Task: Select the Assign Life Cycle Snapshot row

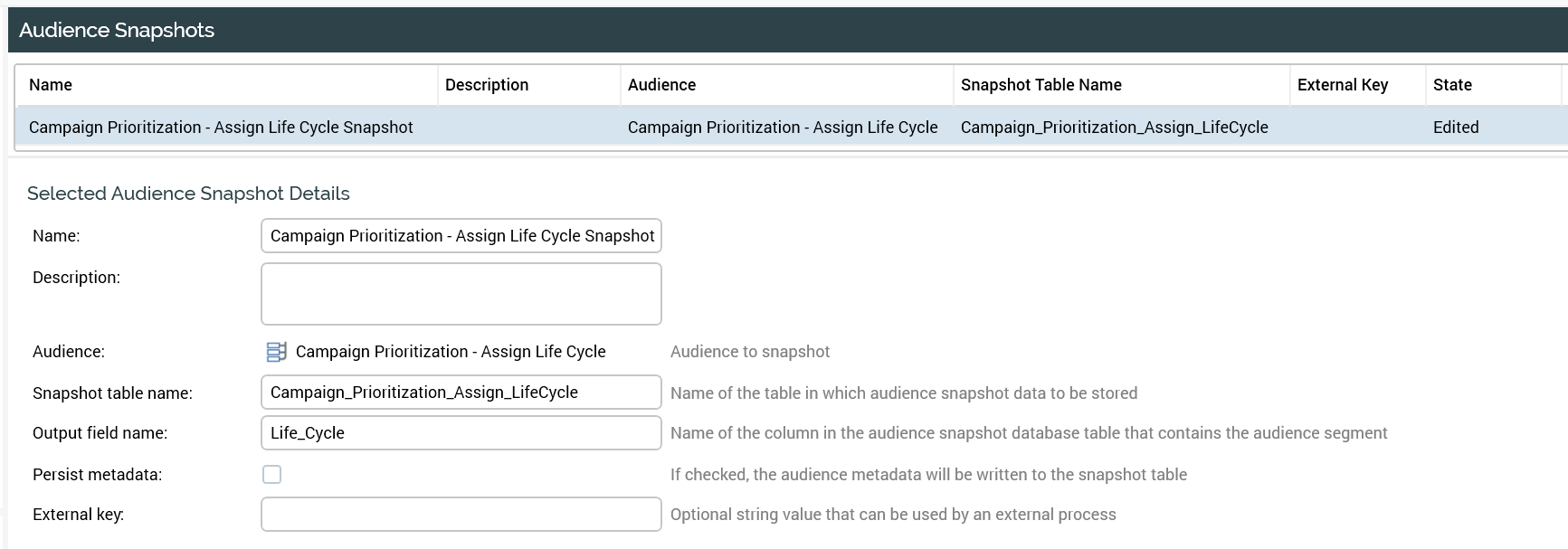Action: 221,128
